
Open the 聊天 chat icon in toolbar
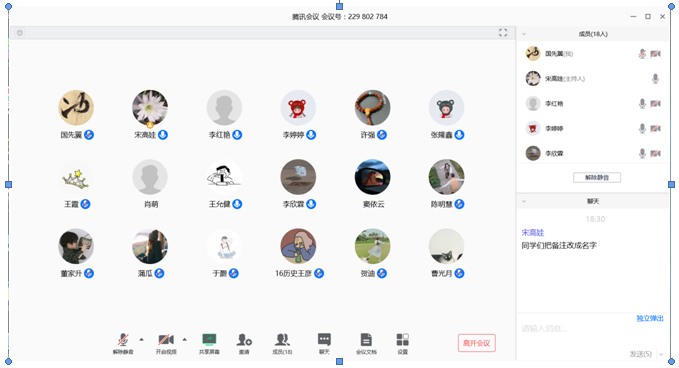pos(324,340)
